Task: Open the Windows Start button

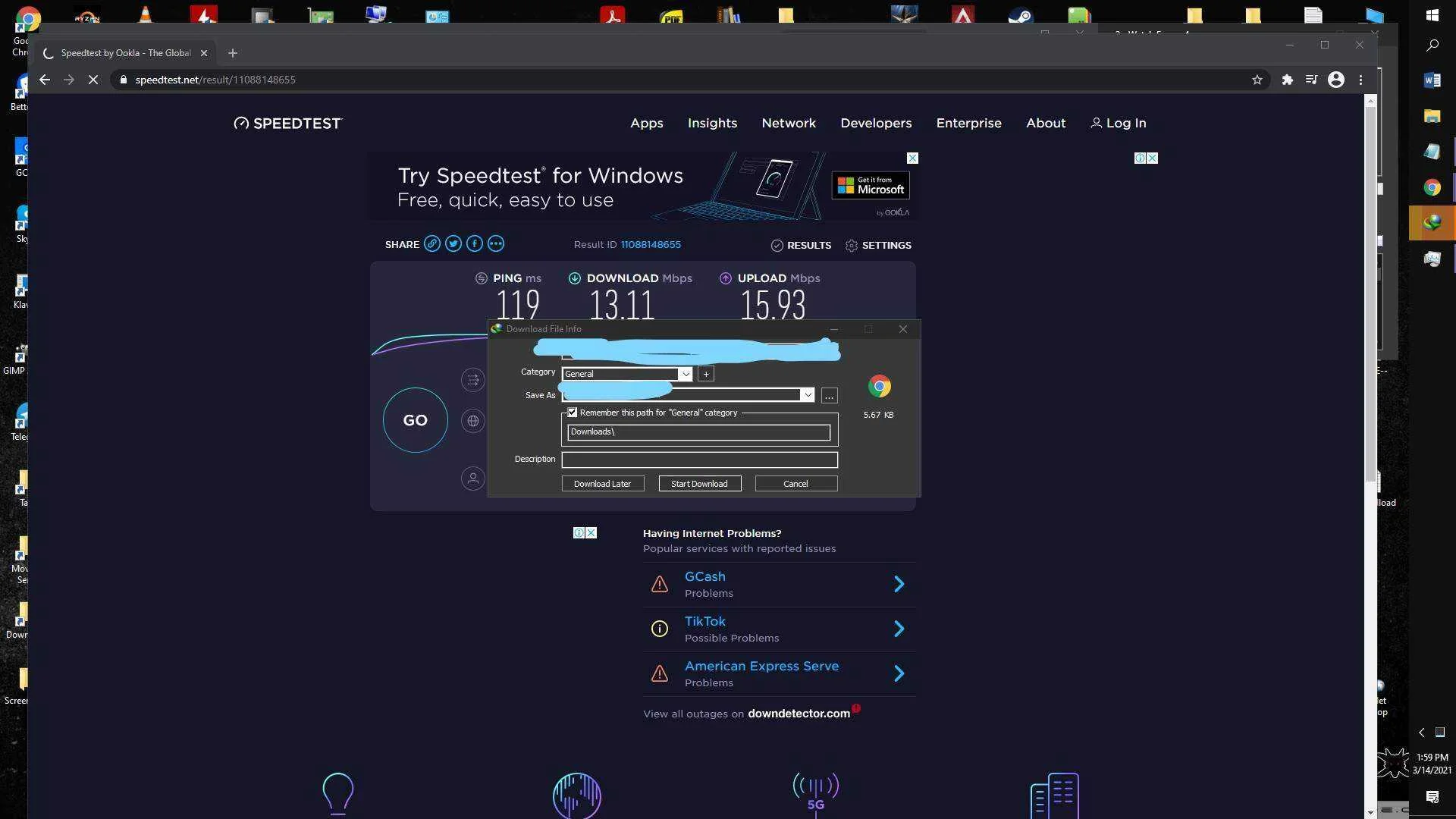Action: click(1432, 15)
